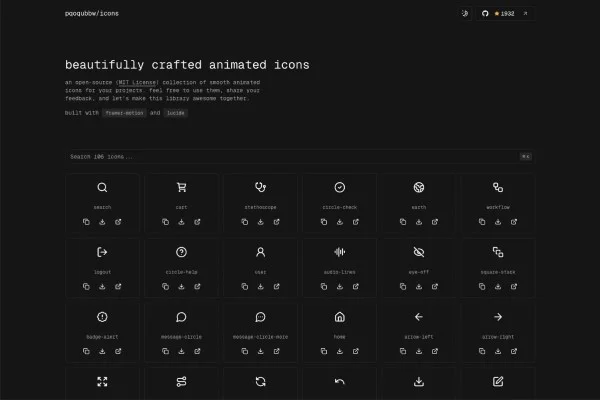Click the pqoqubbw/icons site title
This screenshot has height=400, width=600.
[x=89, y=14]
